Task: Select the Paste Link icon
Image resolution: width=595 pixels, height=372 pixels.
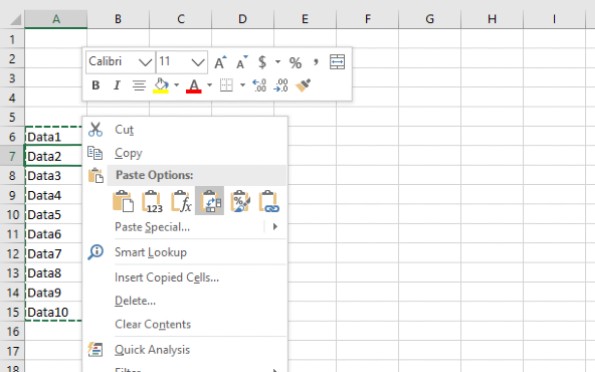Action: [269, 201]
